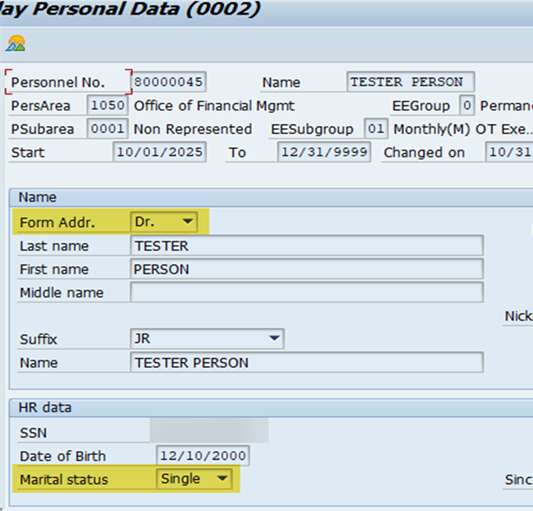The width and height of the screenshot is (533, 511).
Task: Click the EEGroup label
Action: click(421, 106)
